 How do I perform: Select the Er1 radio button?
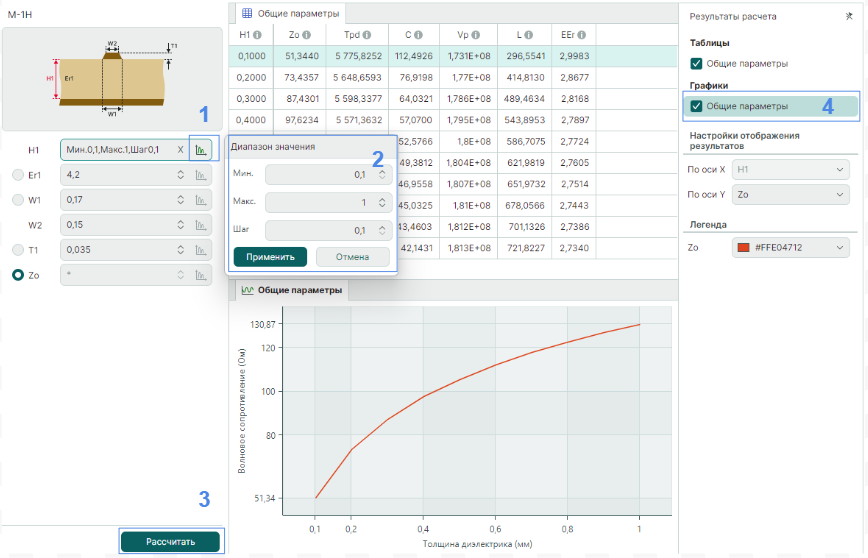click(x=18, y=175)
